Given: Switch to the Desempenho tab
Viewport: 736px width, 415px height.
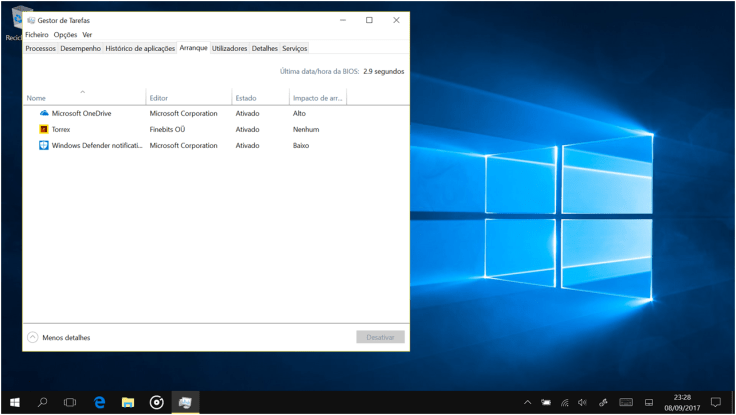Looking at the screenshot, I should (x=80, y=48).
